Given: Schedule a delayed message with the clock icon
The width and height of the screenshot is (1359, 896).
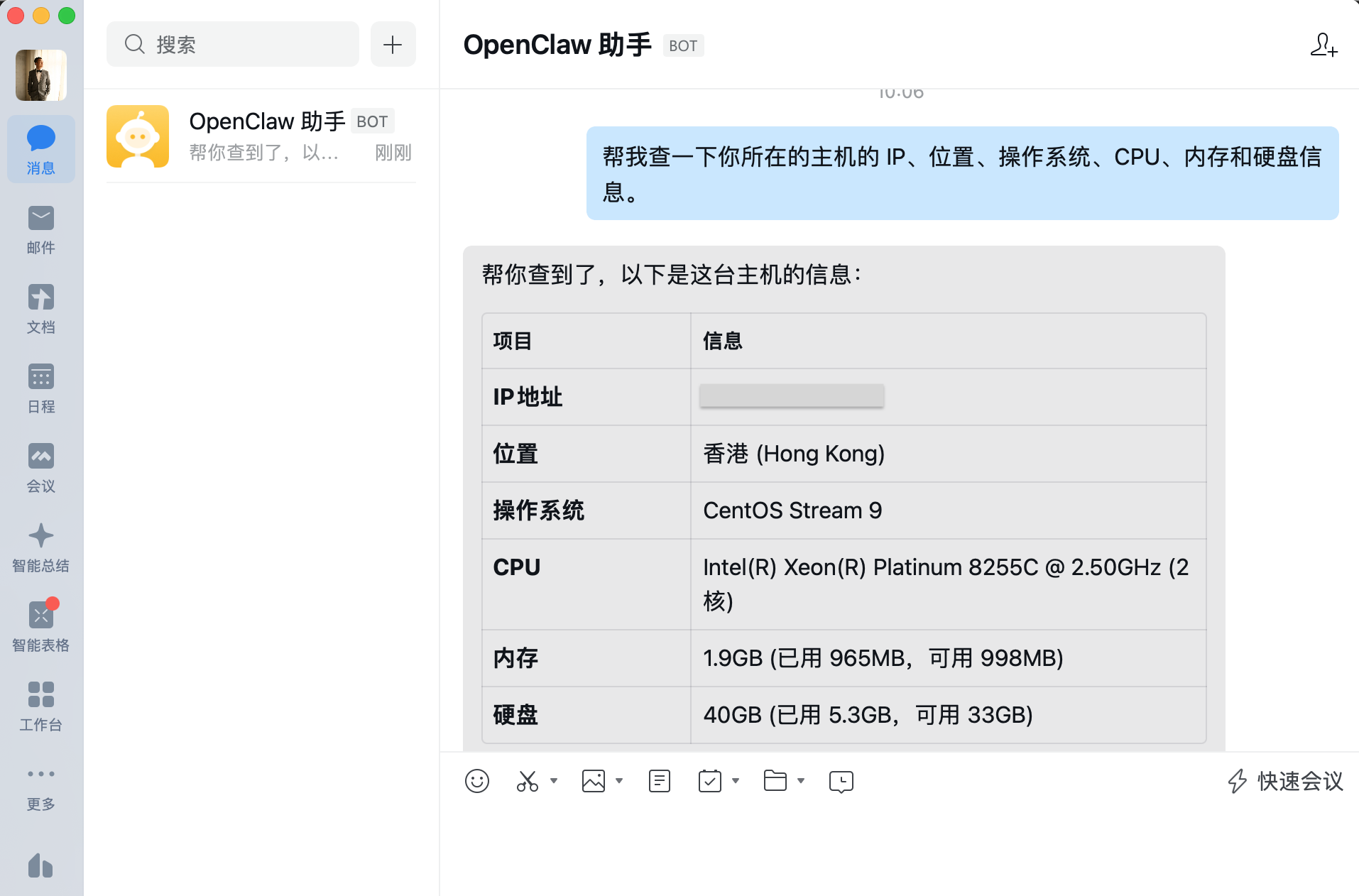Looking at the screenshot, I should [841, 781].
